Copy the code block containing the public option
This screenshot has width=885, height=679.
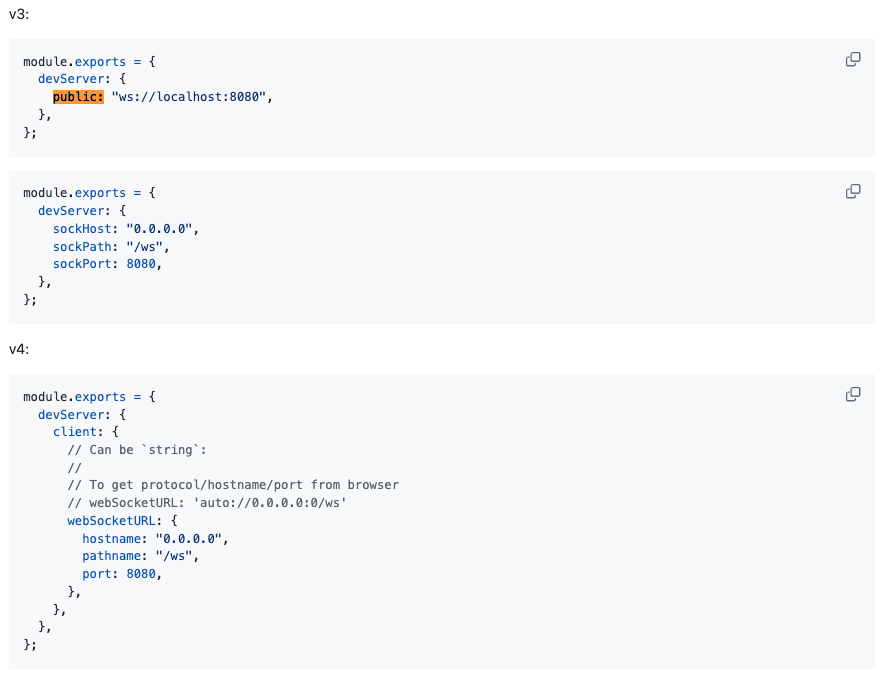coord(853,59)
